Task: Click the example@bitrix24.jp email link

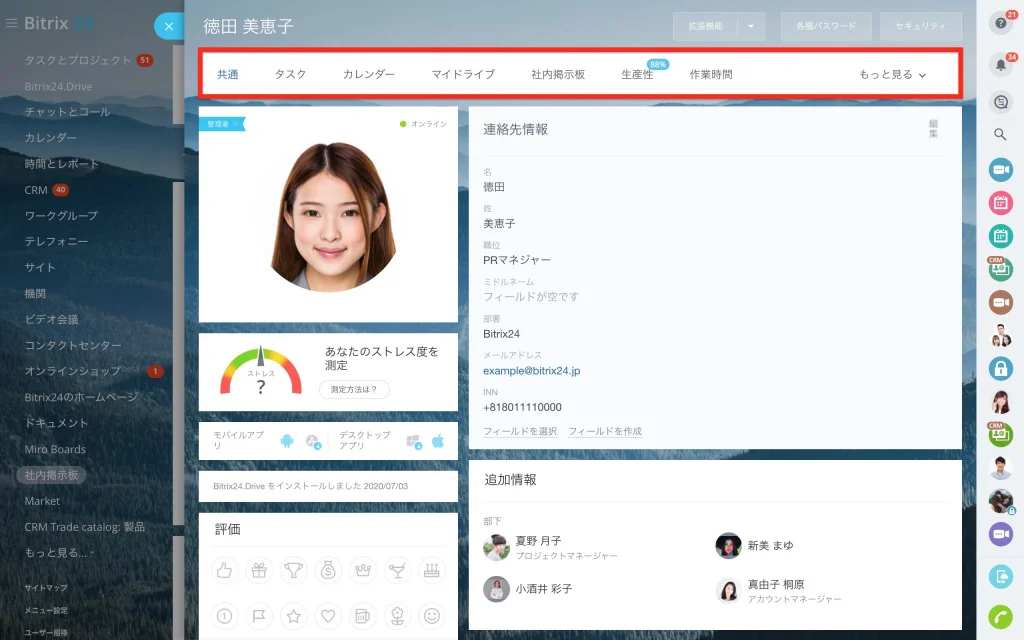Action: (532, 370)
